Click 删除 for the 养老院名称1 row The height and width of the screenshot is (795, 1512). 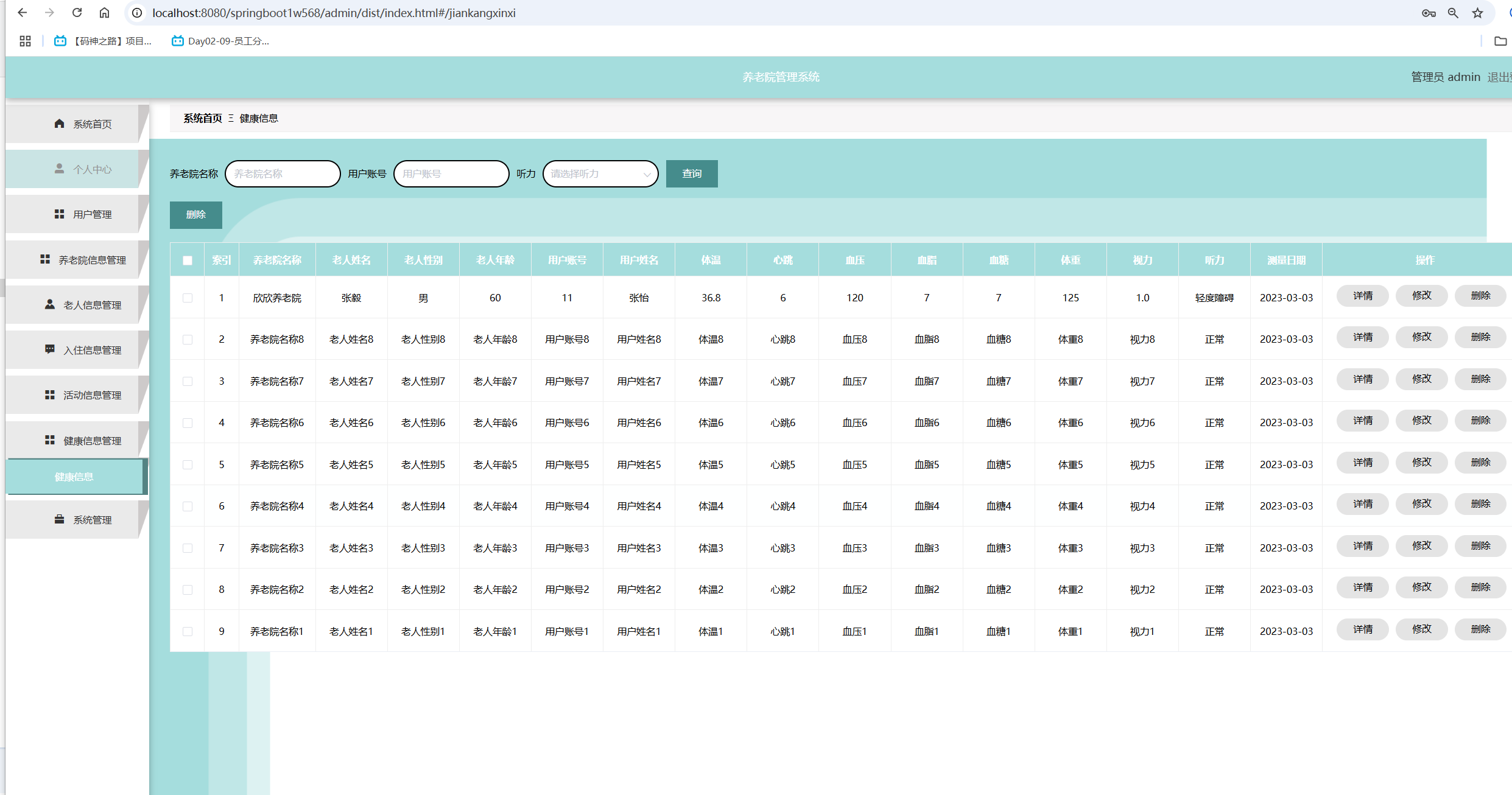(x=1480, y=629)
